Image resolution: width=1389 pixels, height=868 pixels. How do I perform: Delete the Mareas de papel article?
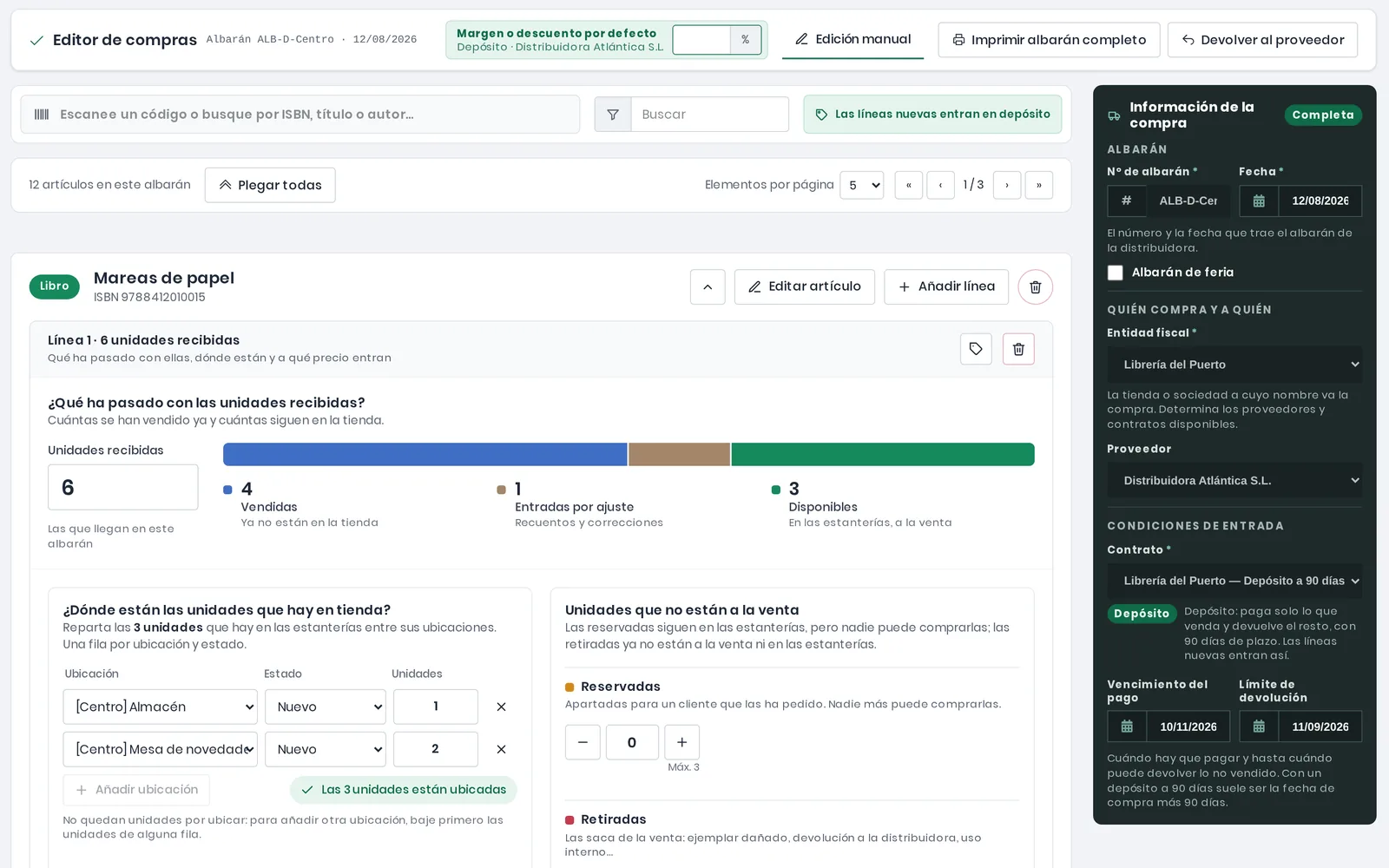[1035, 287]
